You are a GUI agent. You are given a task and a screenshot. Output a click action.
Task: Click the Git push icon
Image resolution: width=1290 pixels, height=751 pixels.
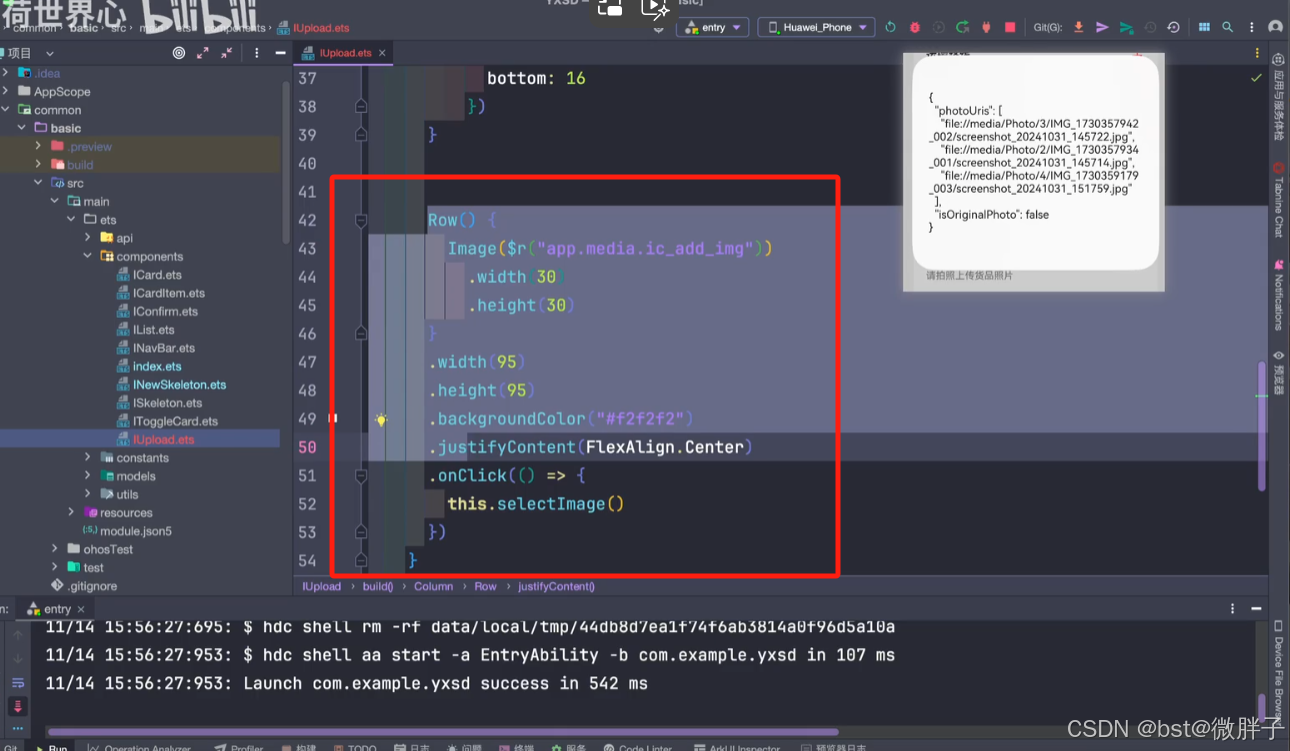[x=1126, y=27]
